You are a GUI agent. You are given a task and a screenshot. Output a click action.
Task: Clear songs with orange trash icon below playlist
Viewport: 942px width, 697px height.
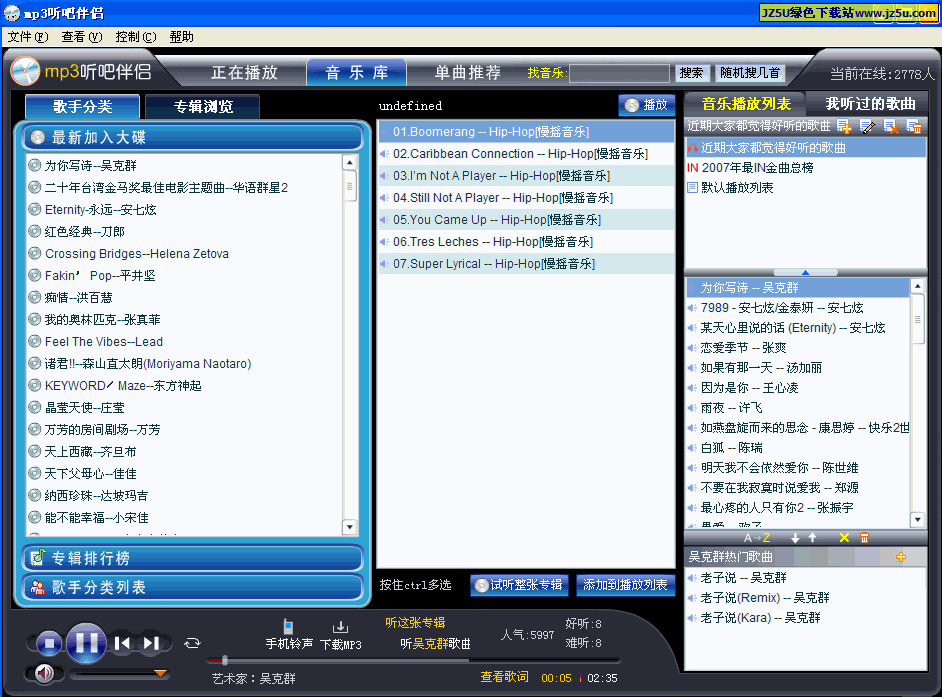(x=865, y=538)
